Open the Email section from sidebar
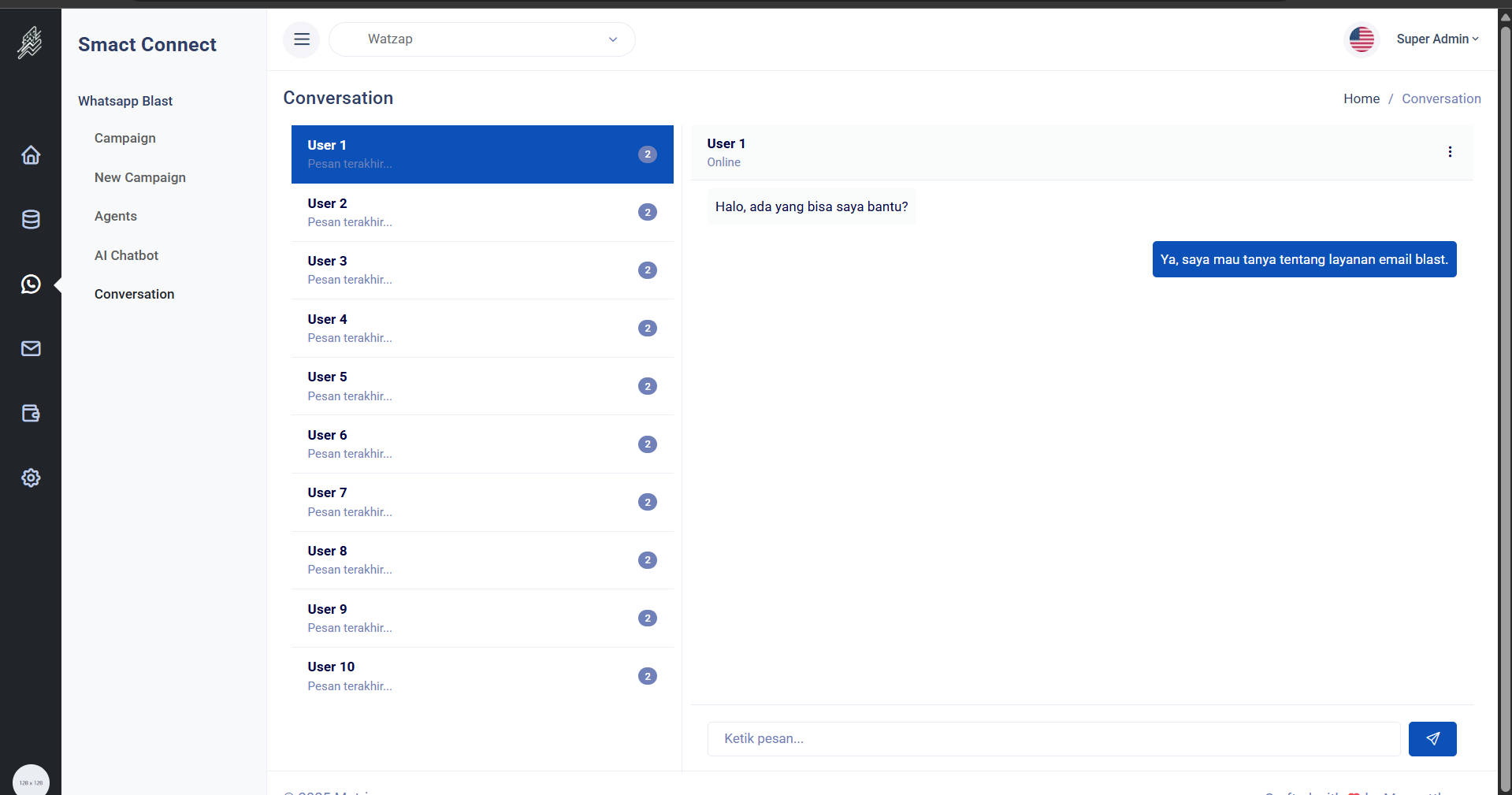Image resolution: width=1512 pixels, height=795 pixels. (31, 349)
